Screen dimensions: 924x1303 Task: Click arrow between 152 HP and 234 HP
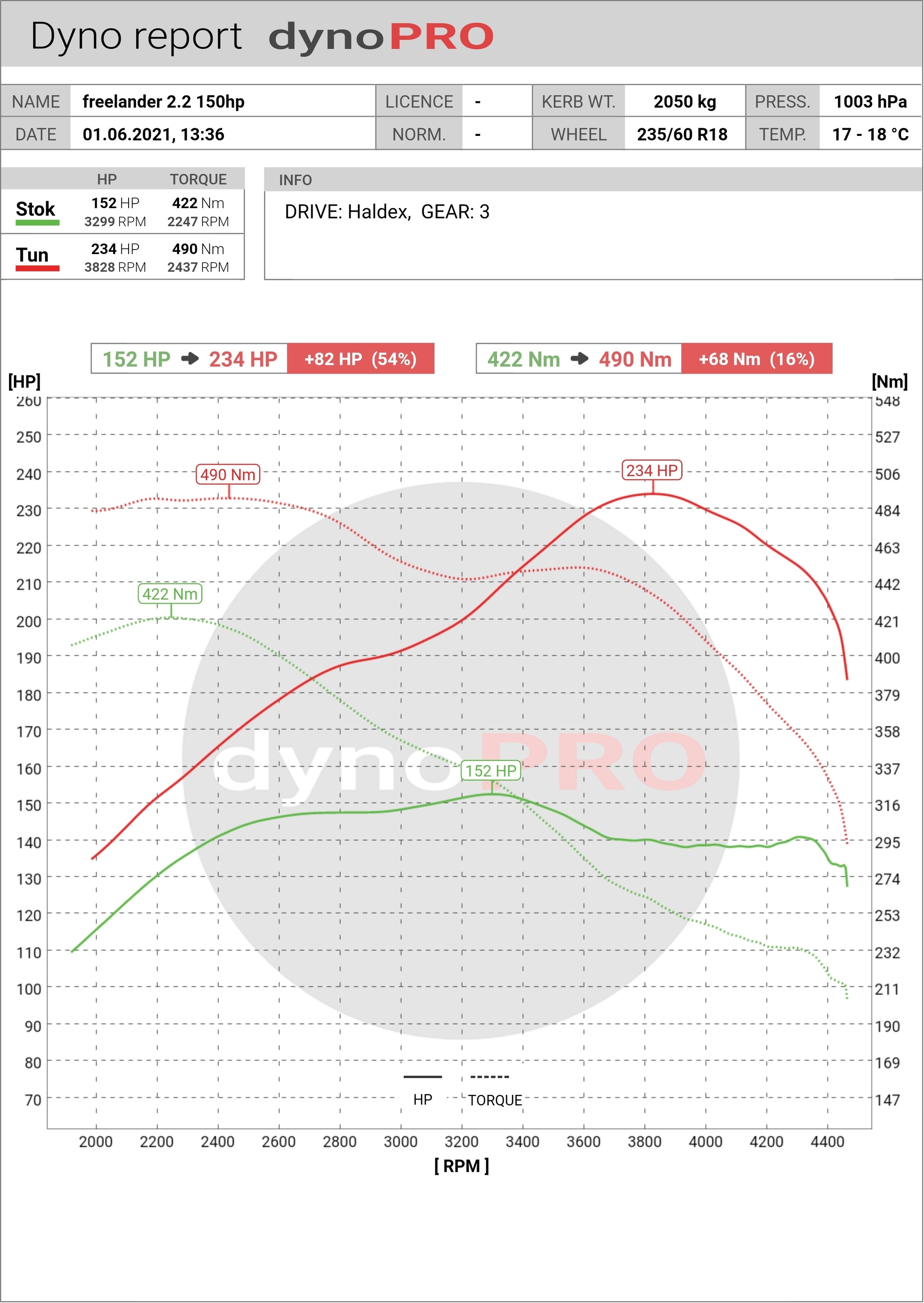pyautogui.click(x=190, y=358)
